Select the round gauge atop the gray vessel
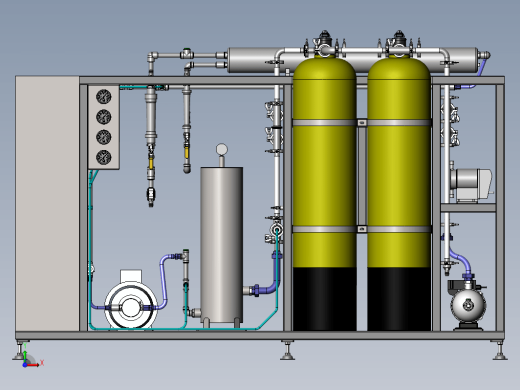This screenshot has width=520, height=390. click(x=222, y=150)
